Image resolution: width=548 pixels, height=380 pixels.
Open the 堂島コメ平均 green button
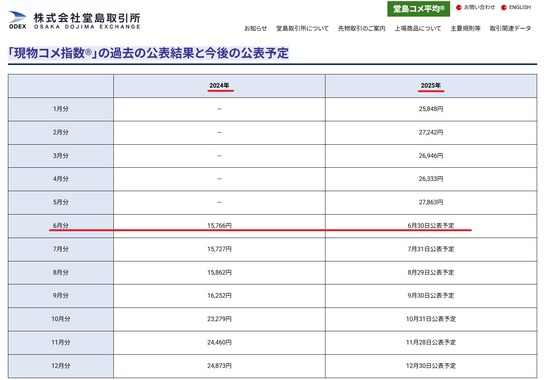(x=419, y=9)
